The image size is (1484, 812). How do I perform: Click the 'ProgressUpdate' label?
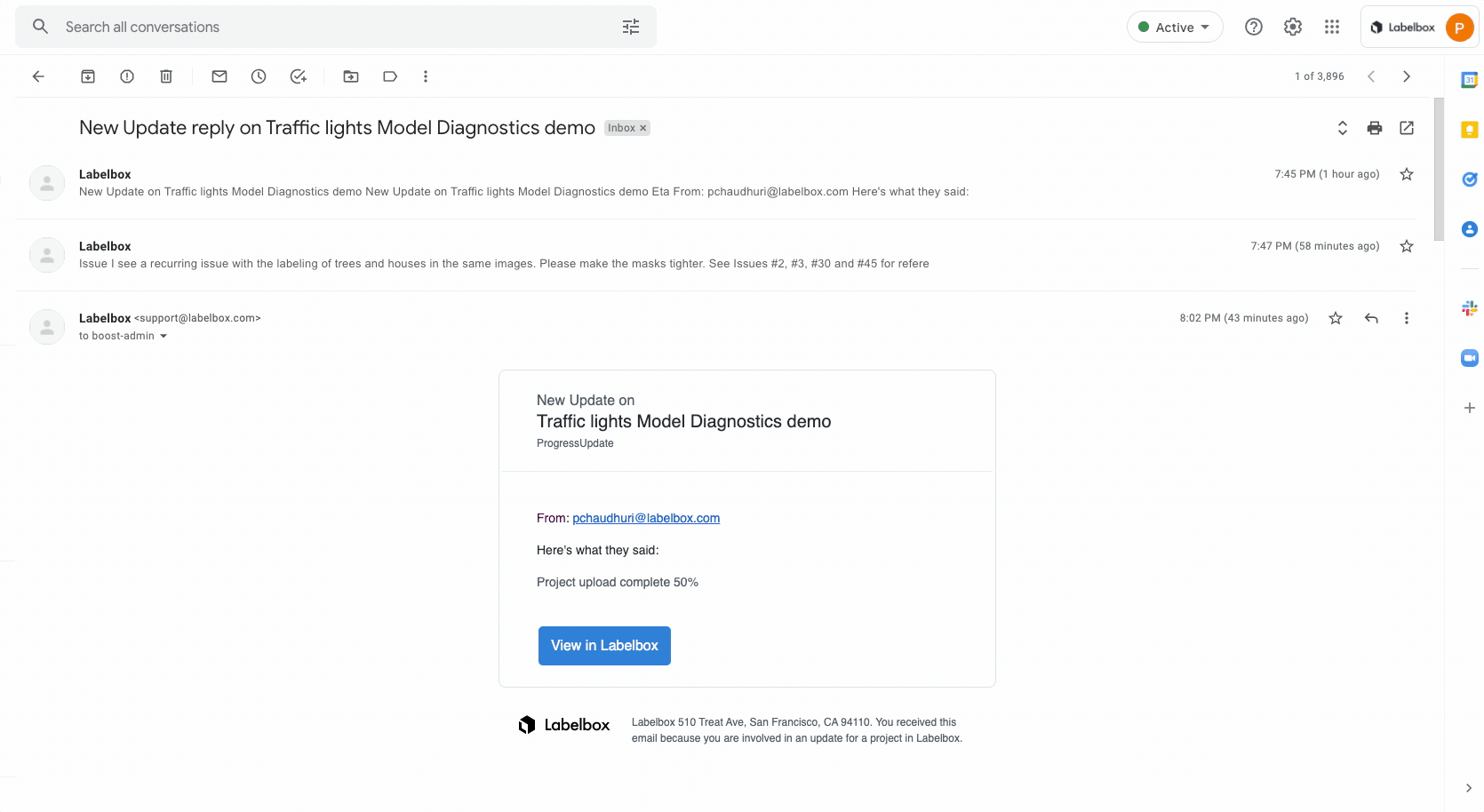575,443
